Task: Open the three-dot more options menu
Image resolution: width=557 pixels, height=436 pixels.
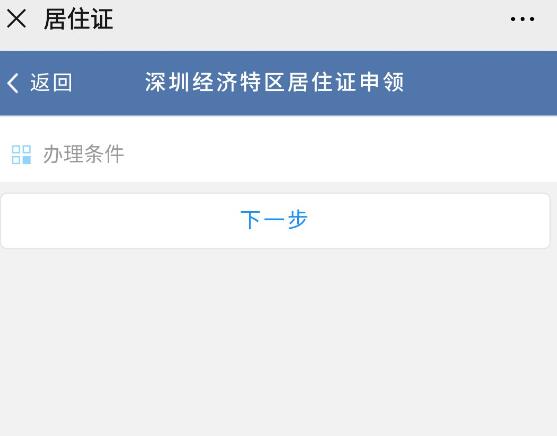Action: 522,19
